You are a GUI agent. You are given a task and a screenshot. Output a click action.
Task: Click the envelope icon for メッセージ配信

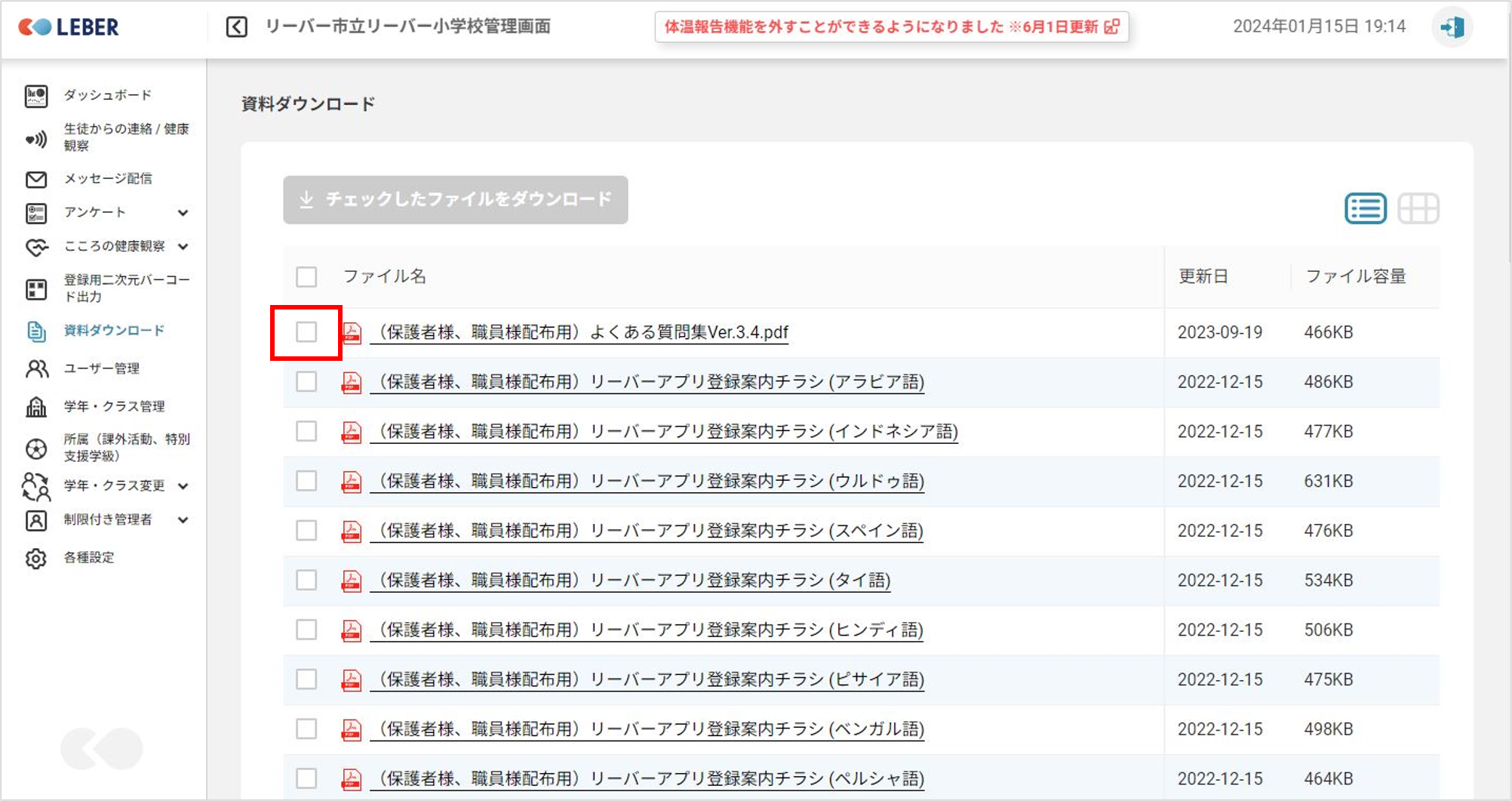click(x=36, y=179)
